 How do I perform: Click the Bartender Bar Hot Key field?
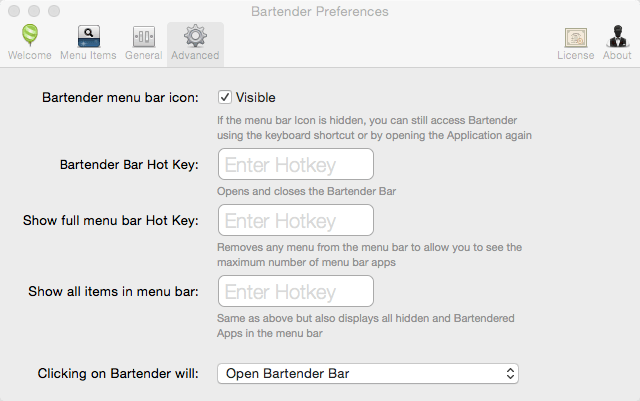[296, 164]
